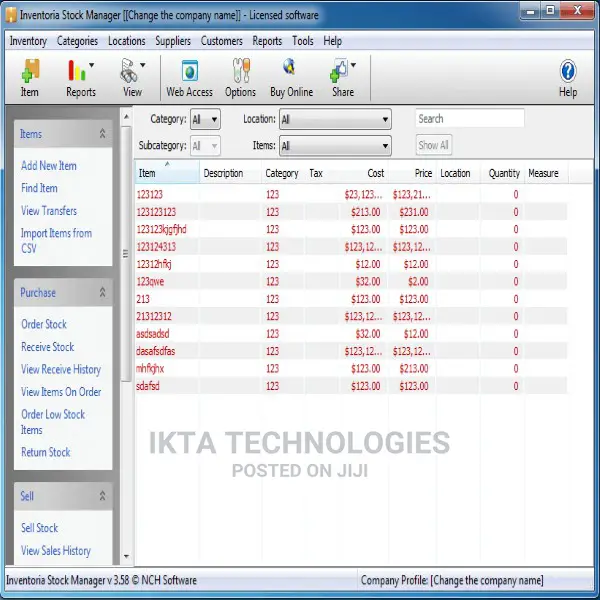Click sidebar scrollbar up arrow

[x=126, y=116]
